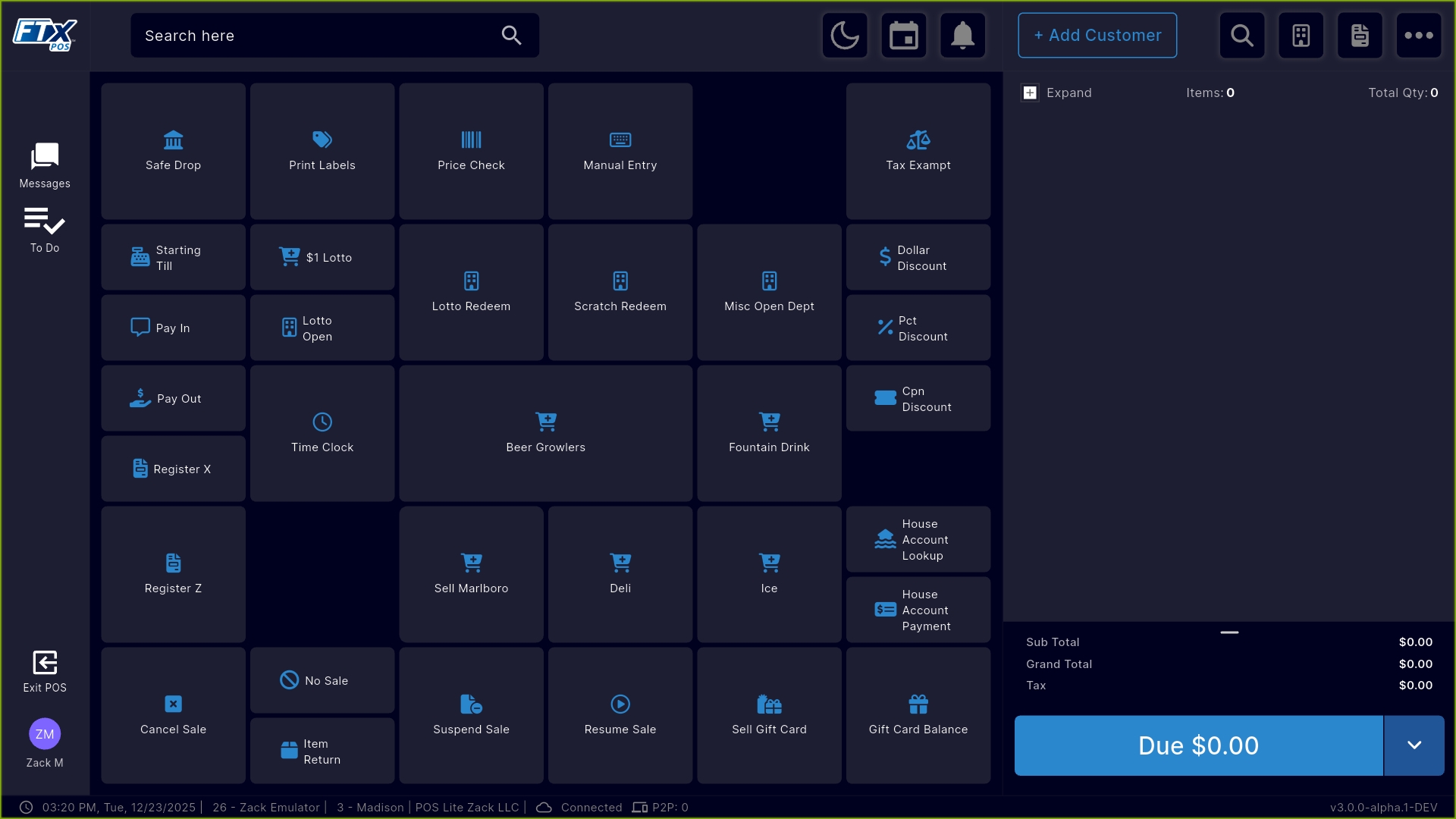Click Suspend Sale tile
Viewport: 1456px width, 819px height.
point(472,715)
